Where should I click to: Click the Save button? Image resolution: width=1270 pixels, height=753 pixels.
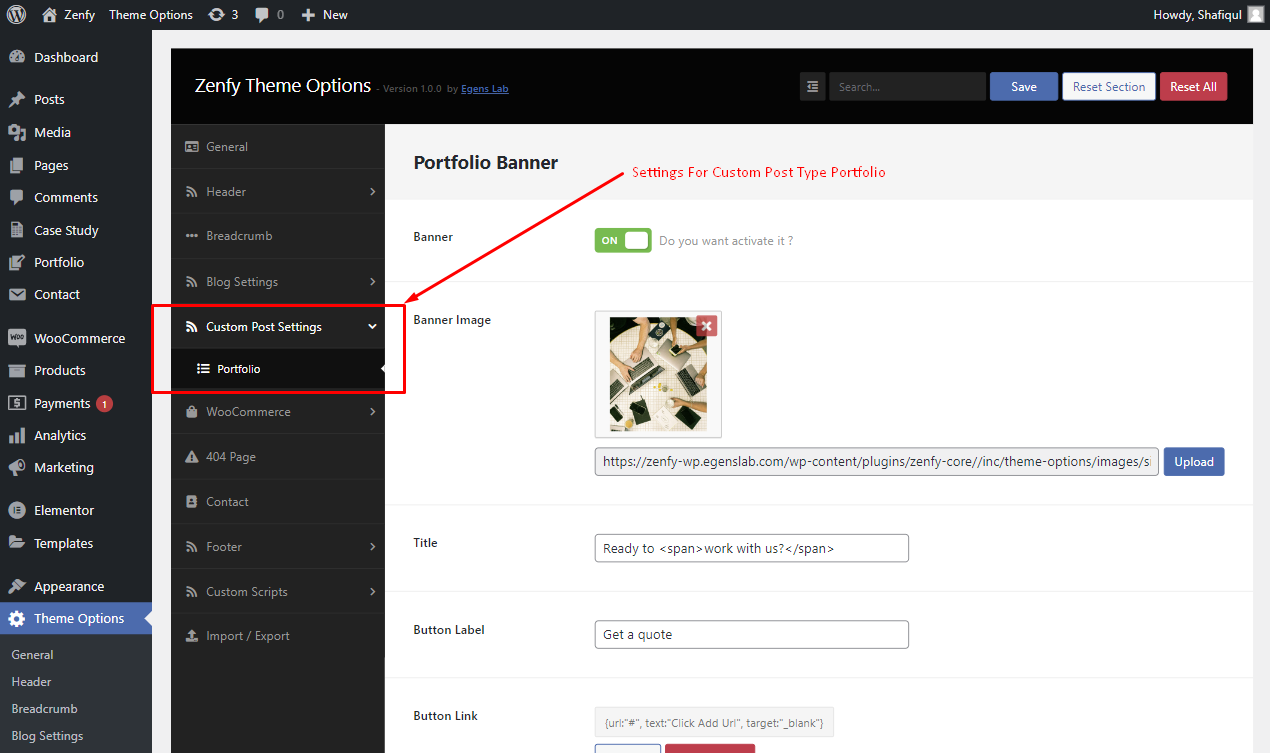(1024, 87)
